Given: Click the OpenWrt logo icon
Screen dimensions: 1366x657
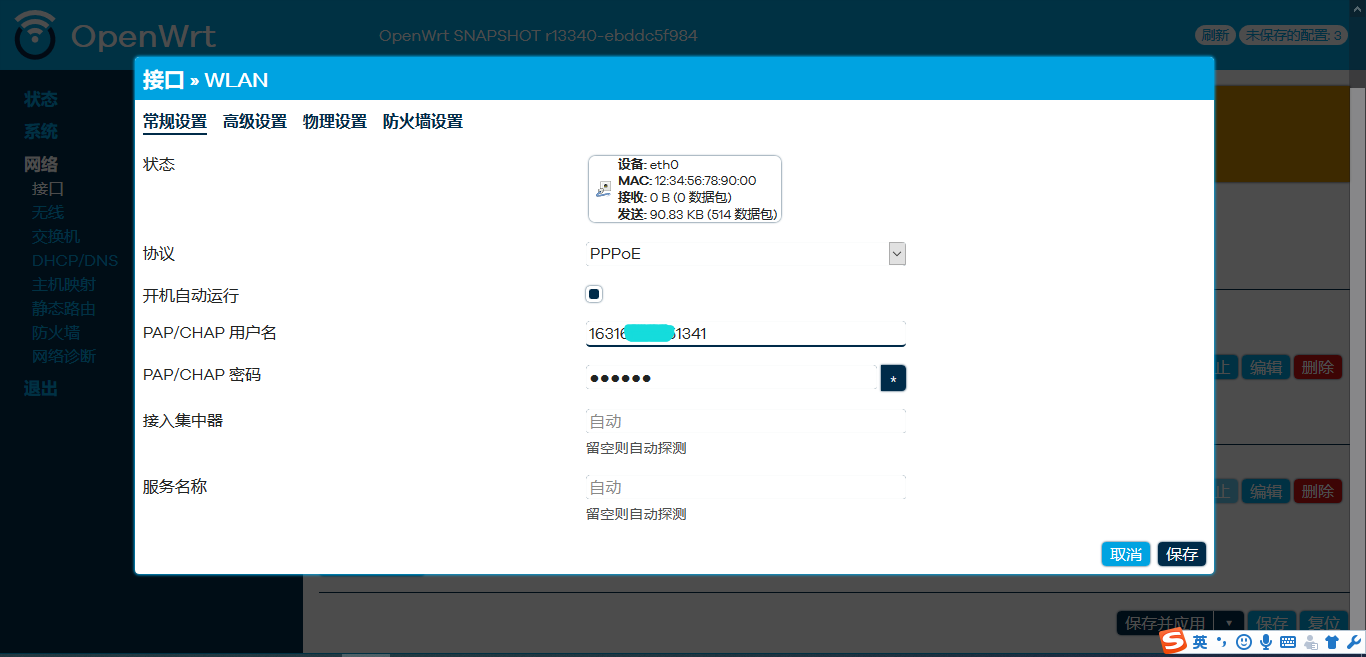Looking at the screenshot, I should [x=36, y=36].
